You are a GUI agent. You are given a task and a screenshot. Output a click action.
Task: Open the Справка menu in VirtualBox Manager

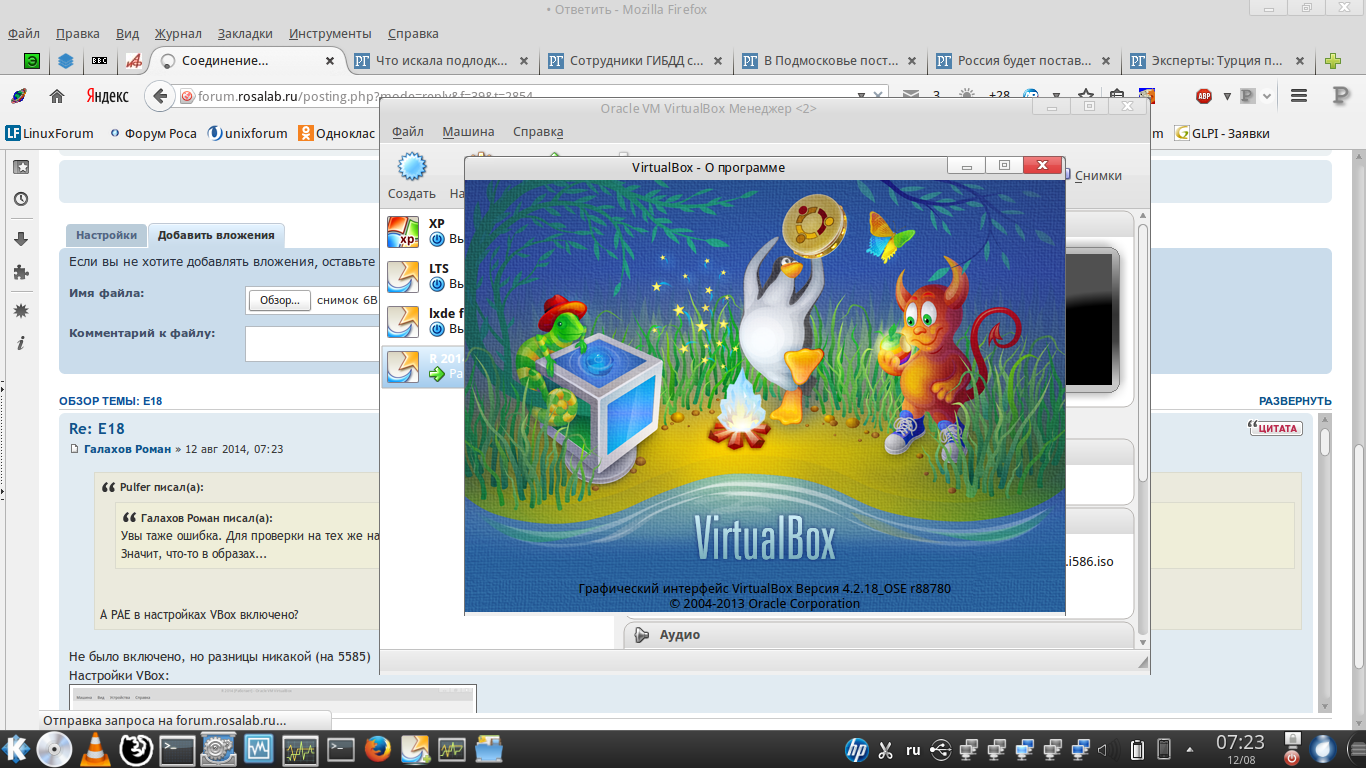coord(538,131)
